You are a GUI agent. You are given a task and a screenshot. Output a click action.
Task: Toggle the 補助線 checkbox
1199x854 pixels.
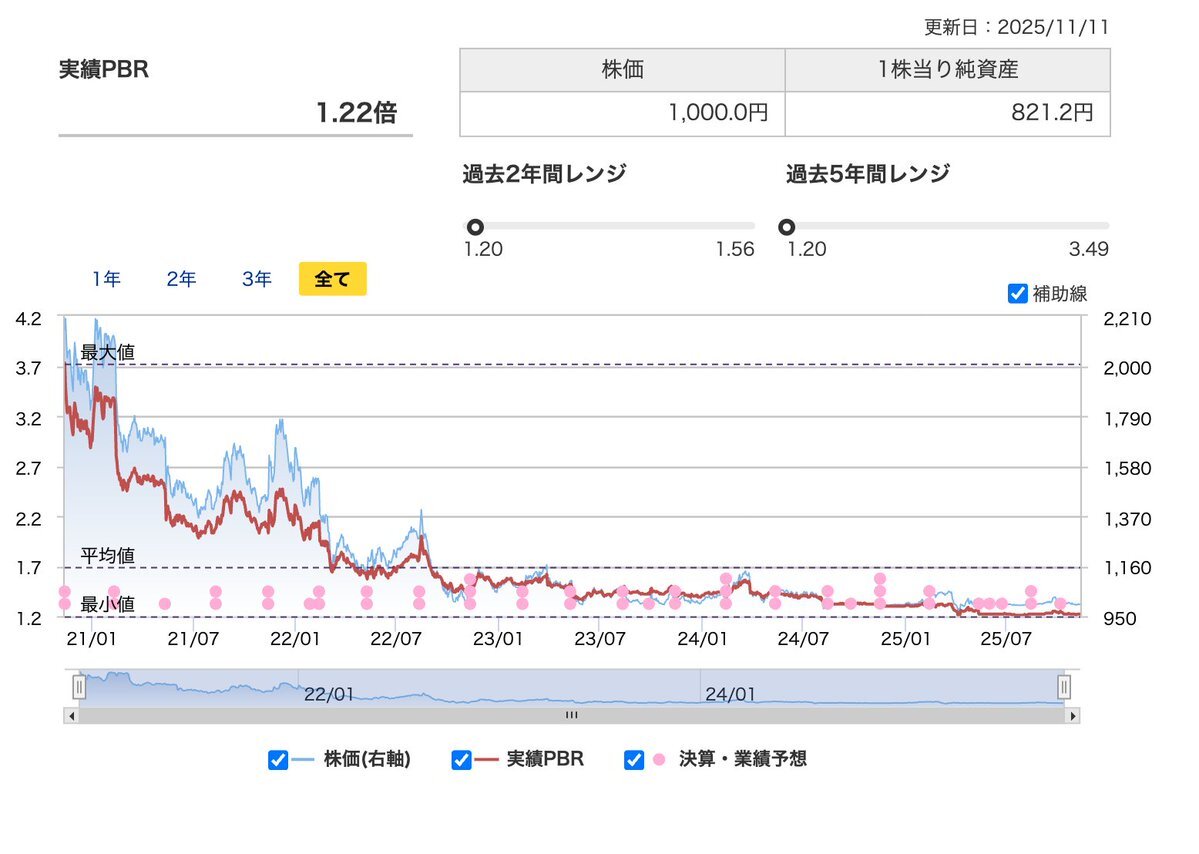(x=1018, y=294)
